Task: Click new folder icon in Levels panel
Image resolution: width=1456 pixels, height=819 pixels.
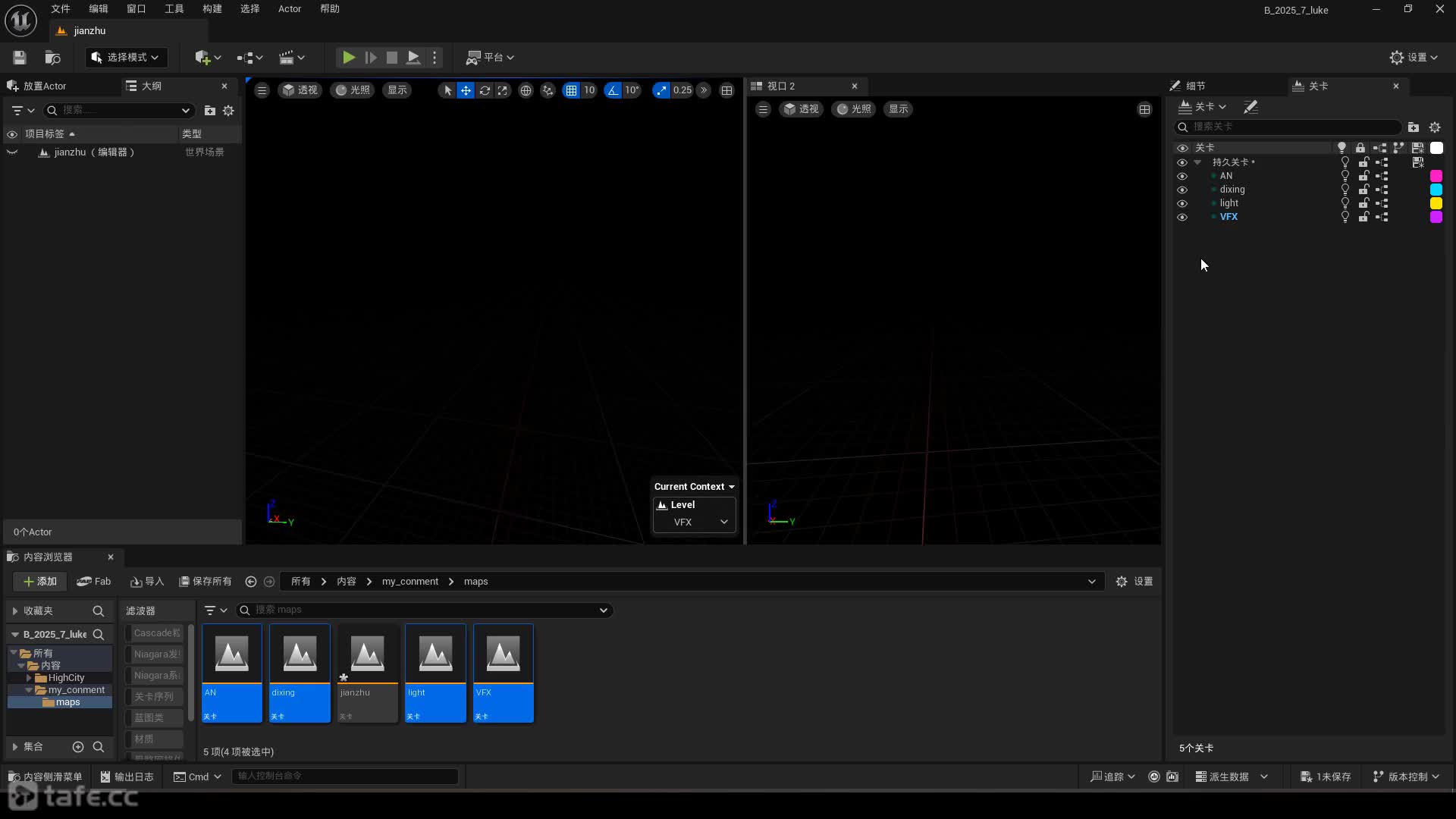Action: pos(1414,127)
